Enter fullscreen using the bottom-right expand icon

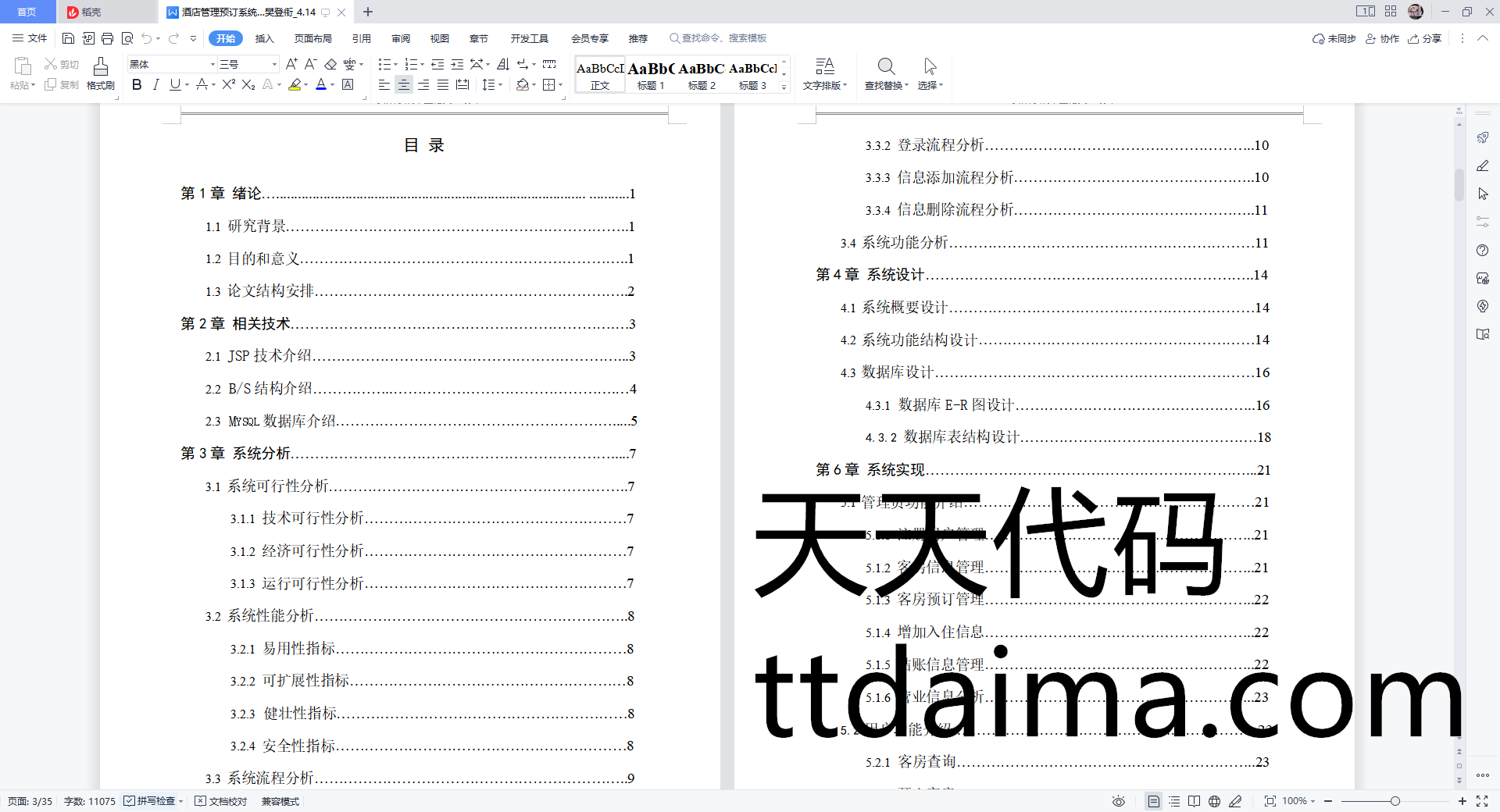click(x=1482, y=801)
